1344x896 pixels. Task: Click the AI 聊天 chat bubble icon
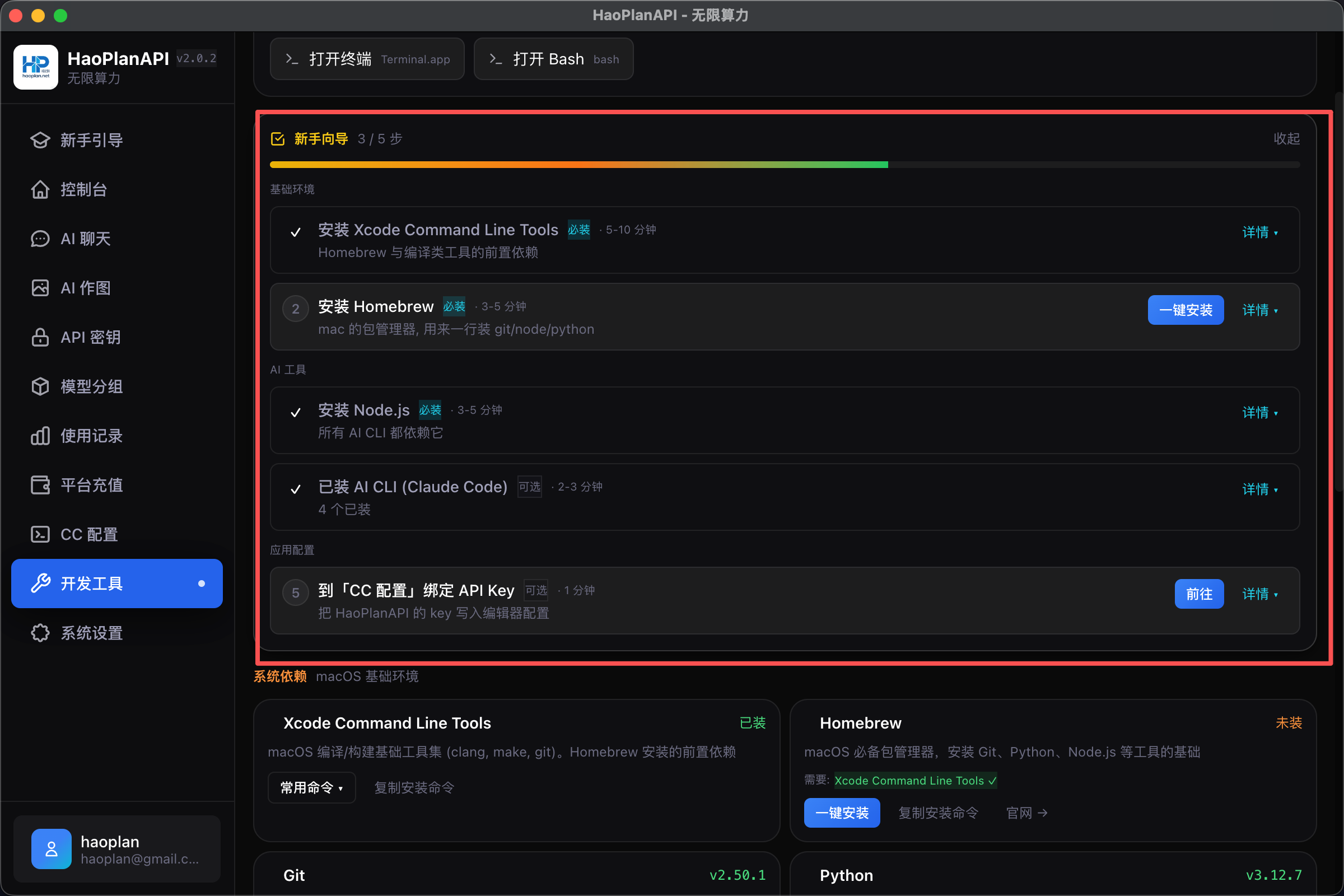(40, 239)
